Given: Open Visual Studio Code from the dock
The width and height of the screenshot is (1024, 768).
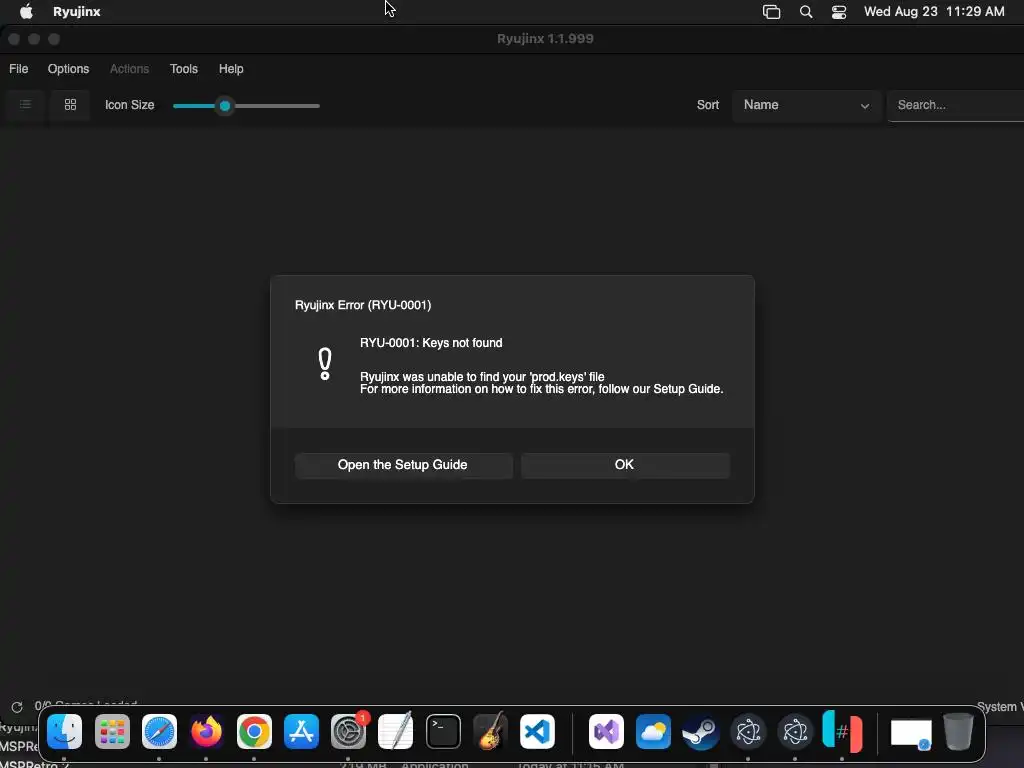Looking at the screenshot, I should (x=537, y=731).
